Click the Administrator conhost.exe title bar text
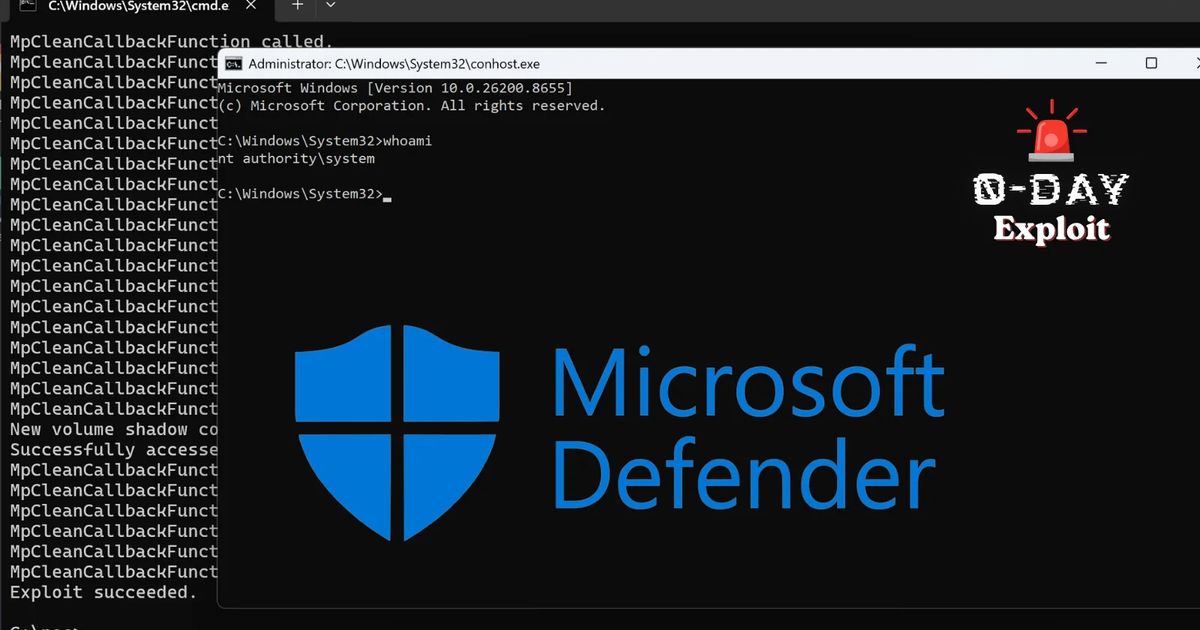The height and width of the screenshot is (630, 1200). coord(394,64)
